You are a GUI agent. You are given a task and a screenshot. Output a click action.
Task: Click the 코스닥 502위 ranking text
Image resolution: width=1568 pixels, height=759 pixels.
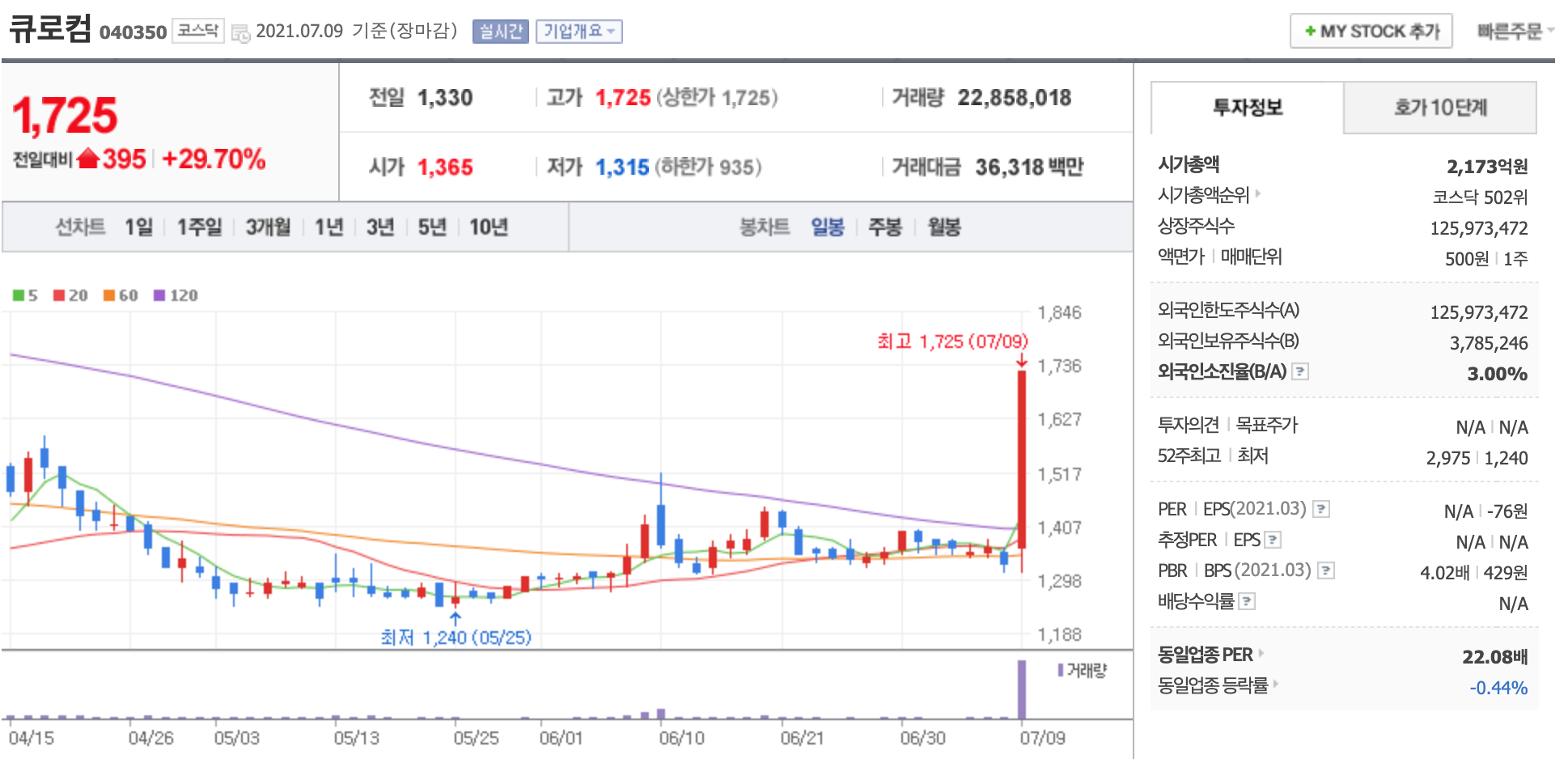click(x=1480, y=197)
